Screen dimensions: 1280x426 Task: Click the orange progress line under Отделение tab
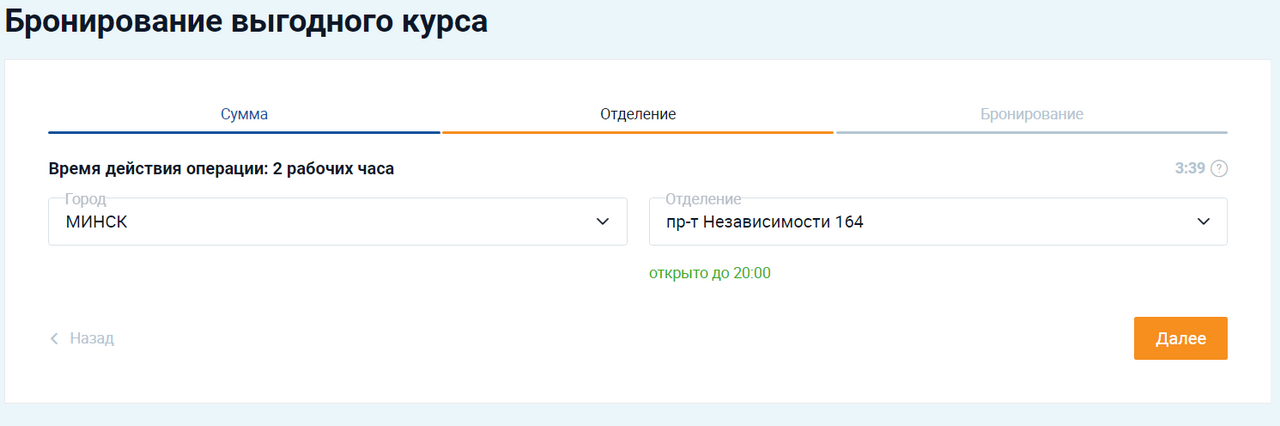[638, 132]
